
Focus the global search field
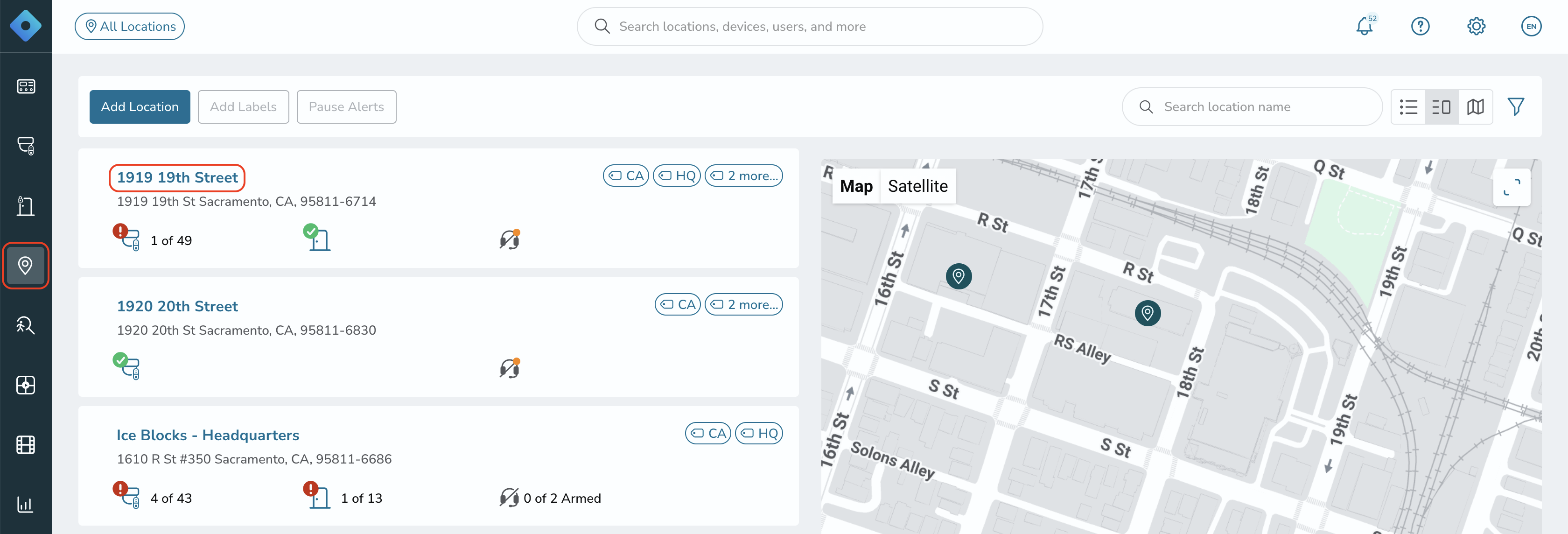point(810,26)
